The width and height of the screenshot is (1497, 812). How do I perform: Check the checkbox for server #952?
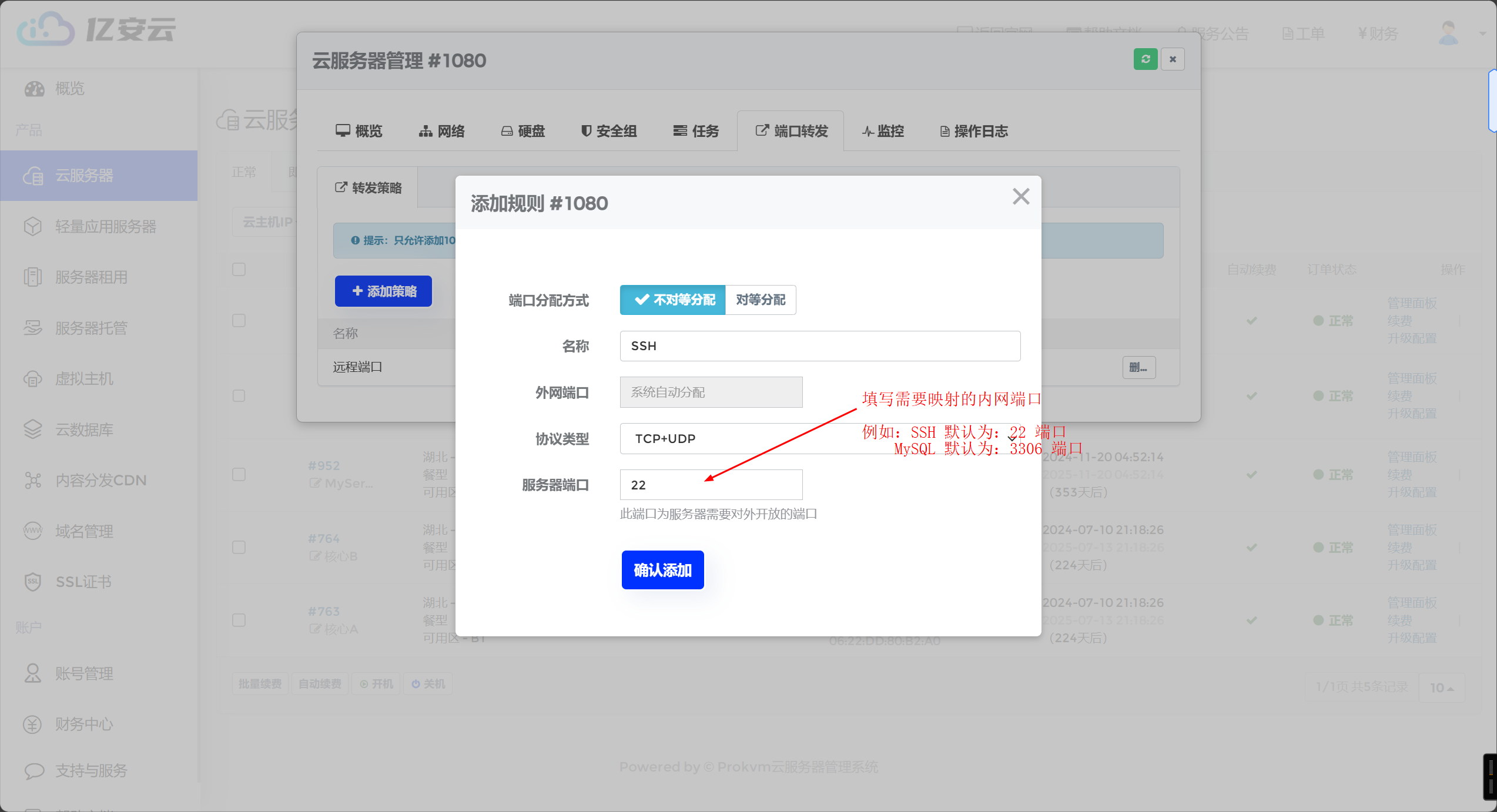238,474
